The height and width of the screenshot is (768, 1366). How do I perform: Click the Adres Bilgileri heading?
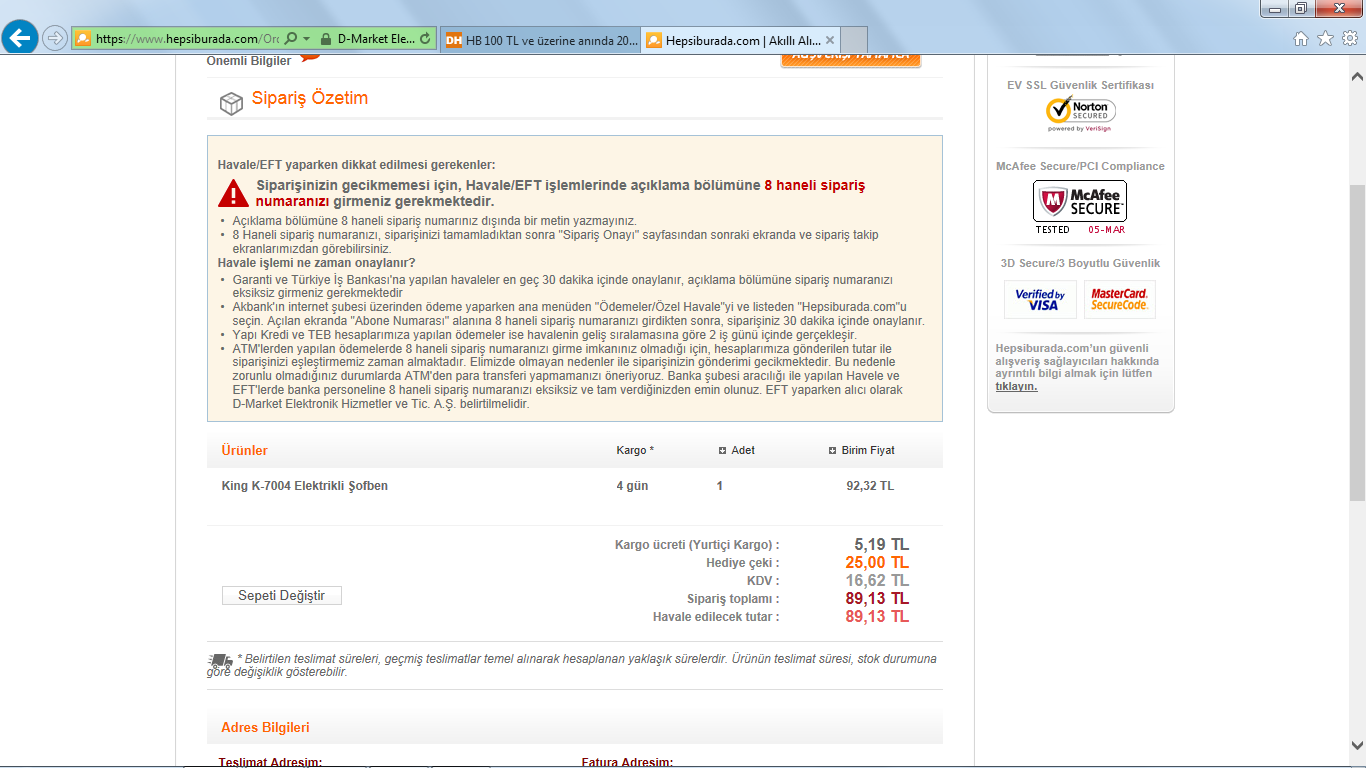[265, 727]
